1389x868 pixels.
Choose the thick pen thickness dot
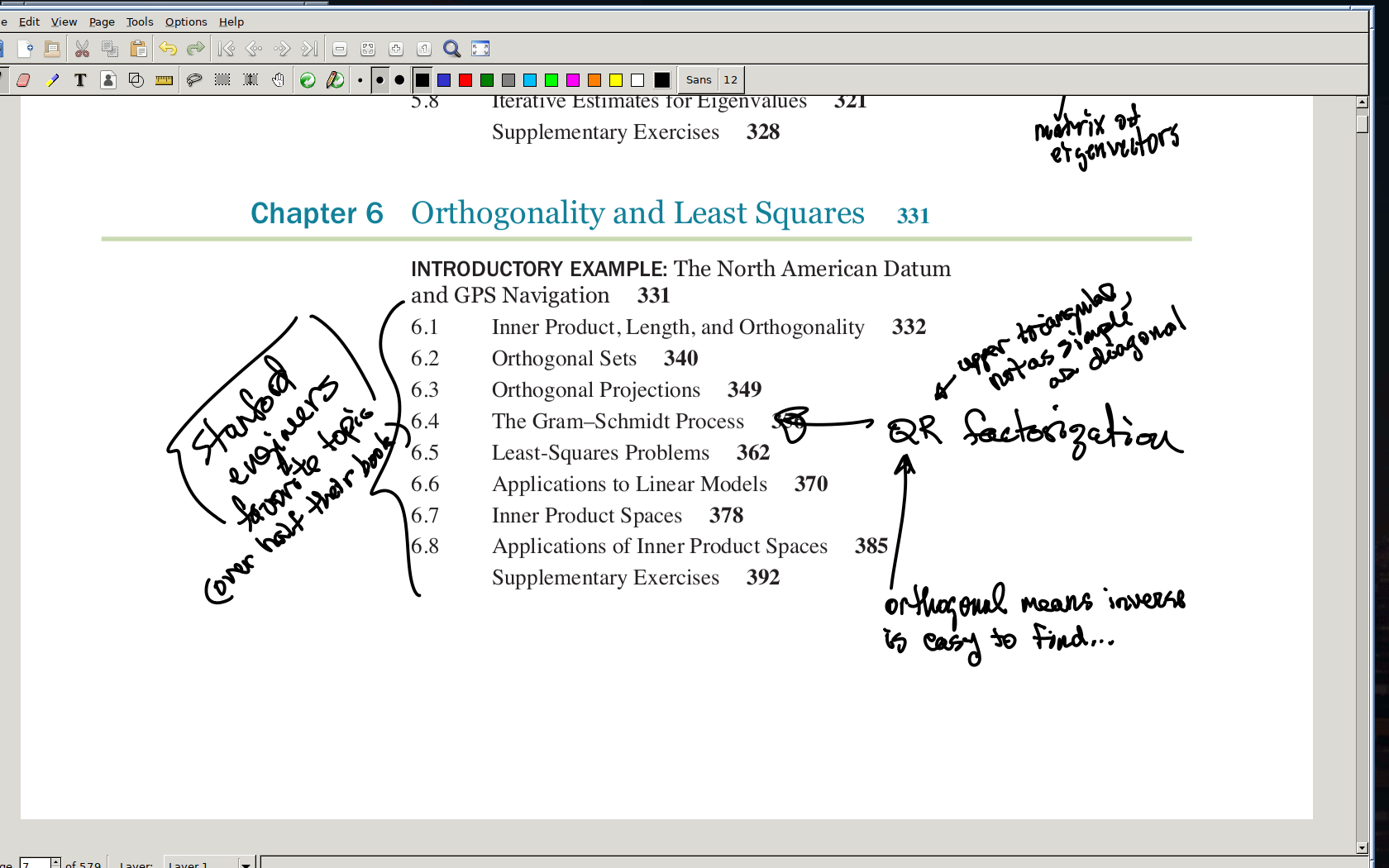tap(399, 80)
